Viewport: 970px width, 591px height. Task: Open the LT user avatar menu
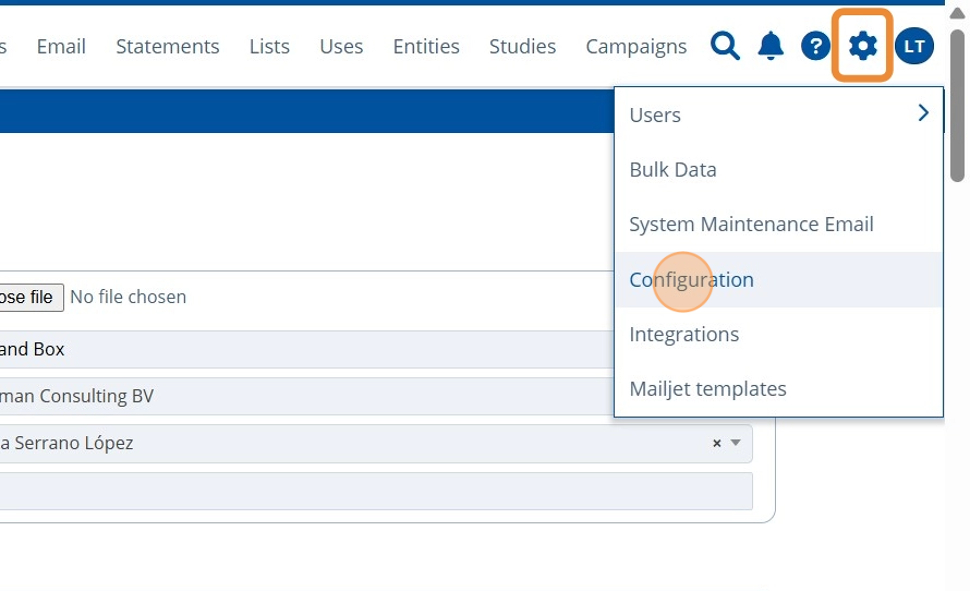pyautogui.click(x=914, y=46)
